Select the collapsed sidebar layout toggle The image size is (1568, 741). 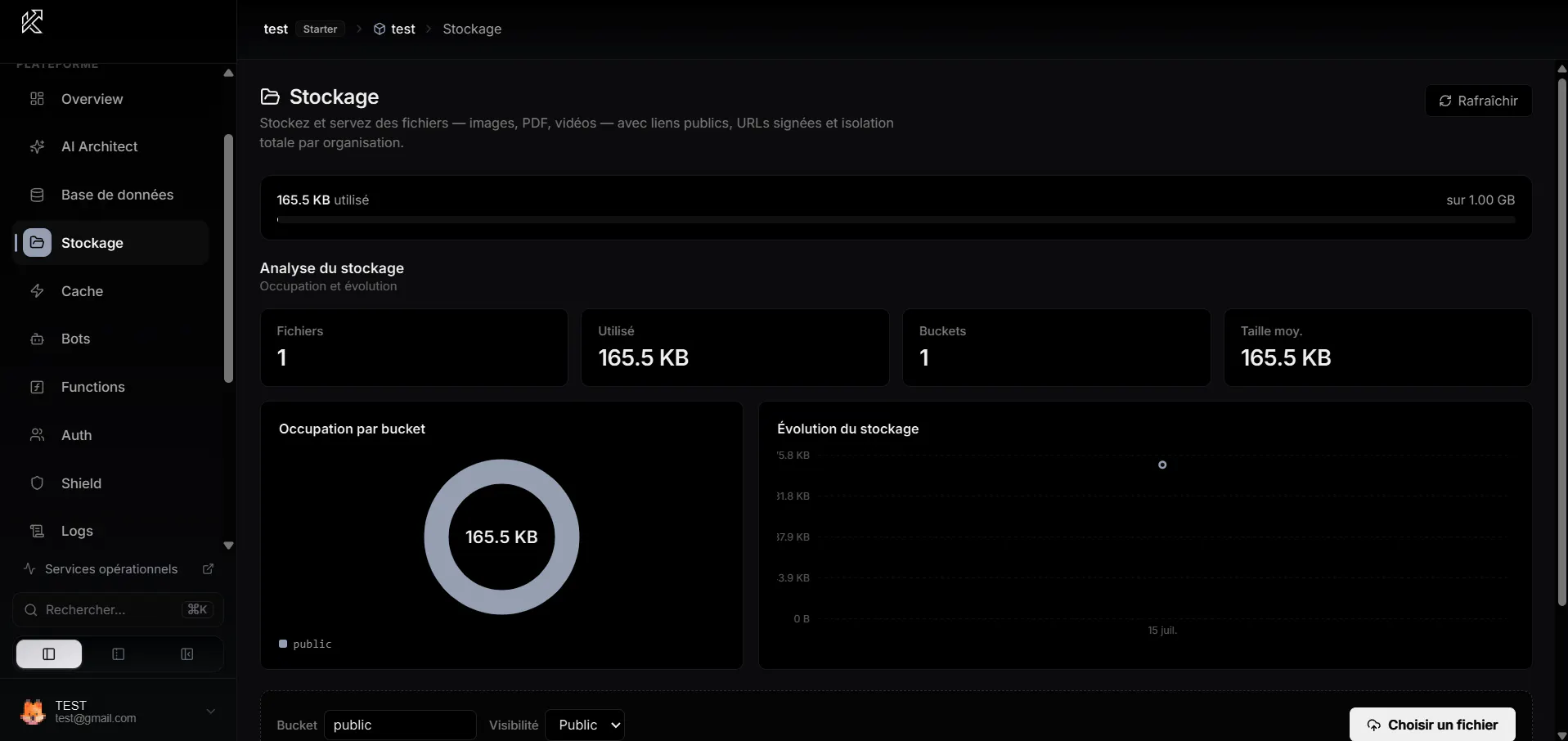click(187, 654)
